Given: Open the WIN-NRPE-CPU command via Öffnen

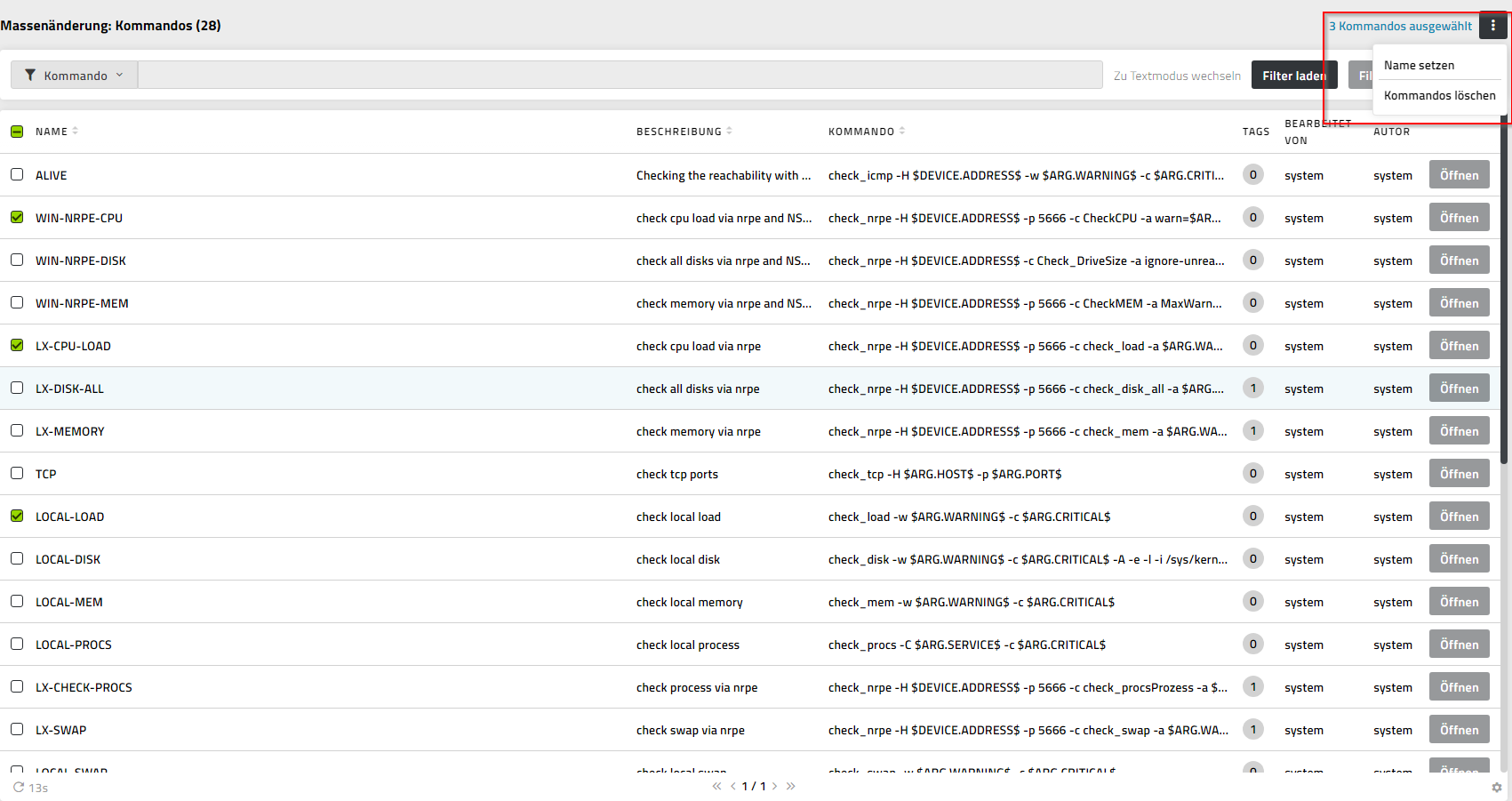Looking at the screenshot, I should click(x=1459, y=217).
